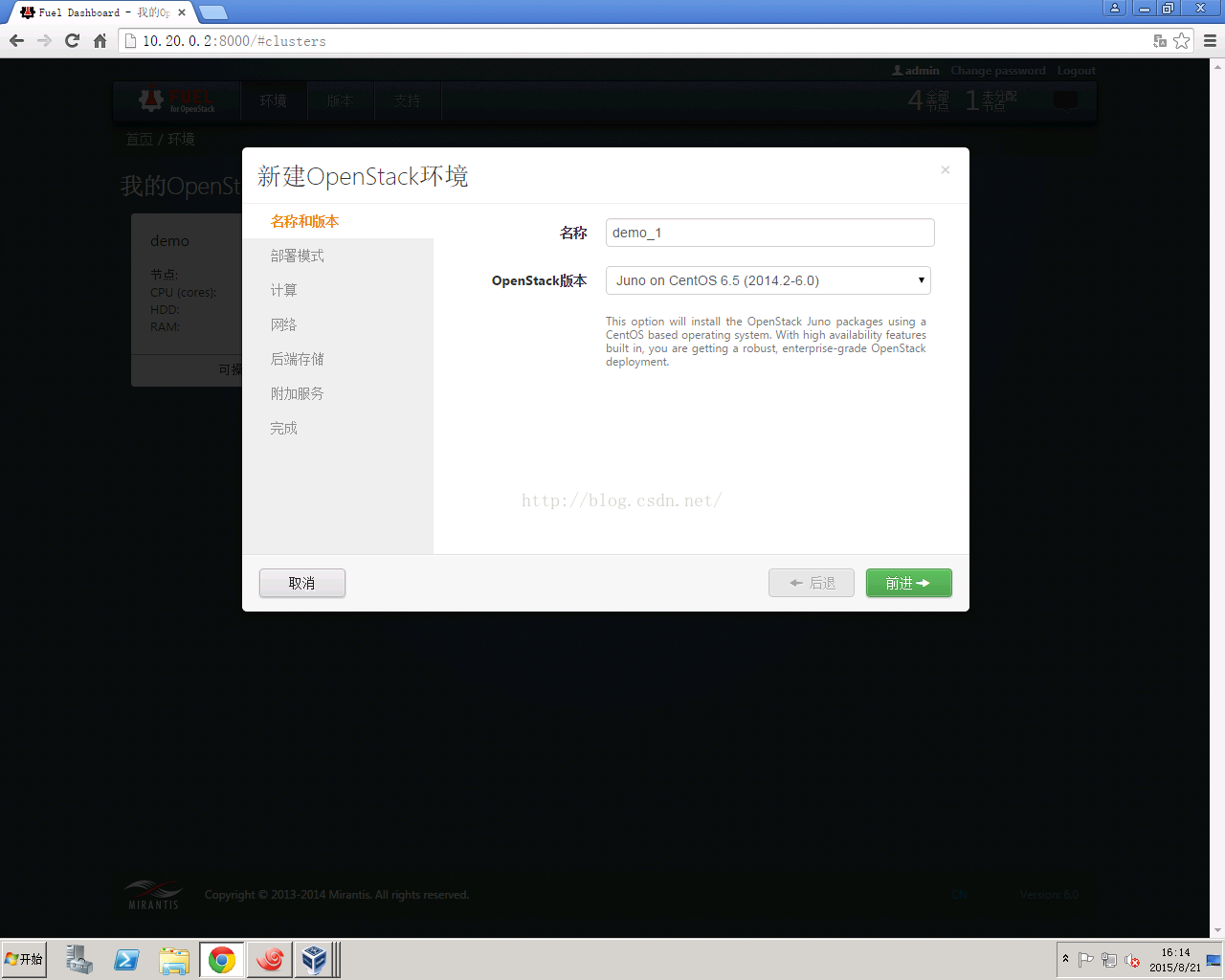Open the 环境 navigation menu item
1225x980 pixels.
pos(273,100)
